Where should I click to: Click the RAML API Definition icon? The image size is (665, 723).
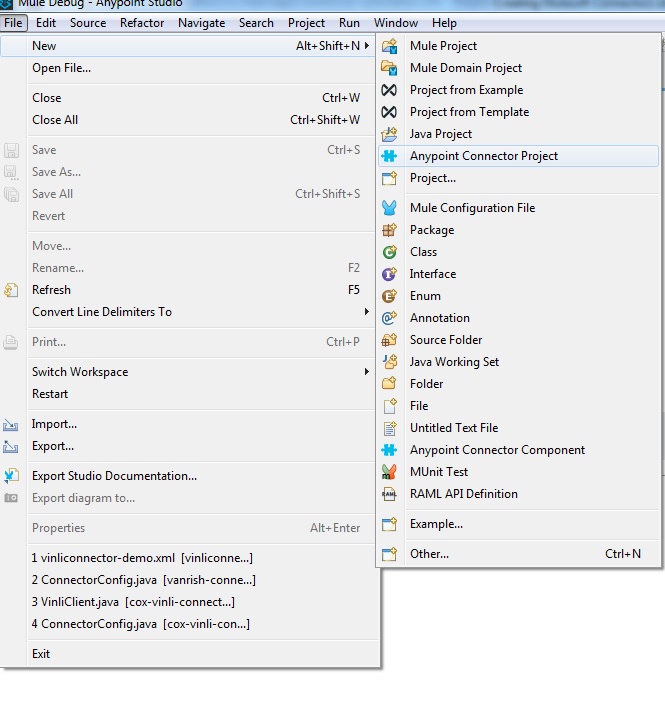pos(389,494)
